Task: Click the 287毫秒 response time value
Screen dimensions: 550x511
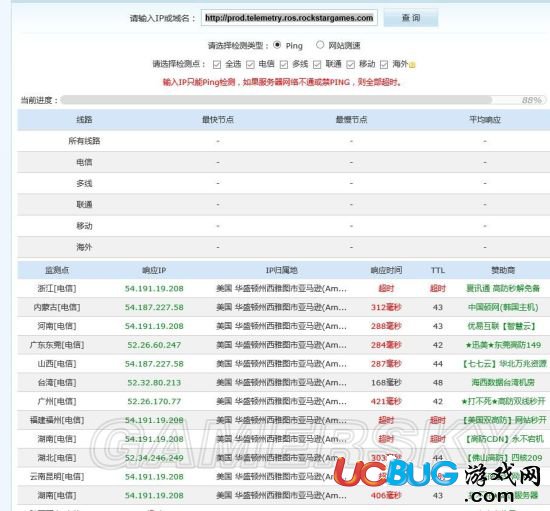Action: point(386,364)
